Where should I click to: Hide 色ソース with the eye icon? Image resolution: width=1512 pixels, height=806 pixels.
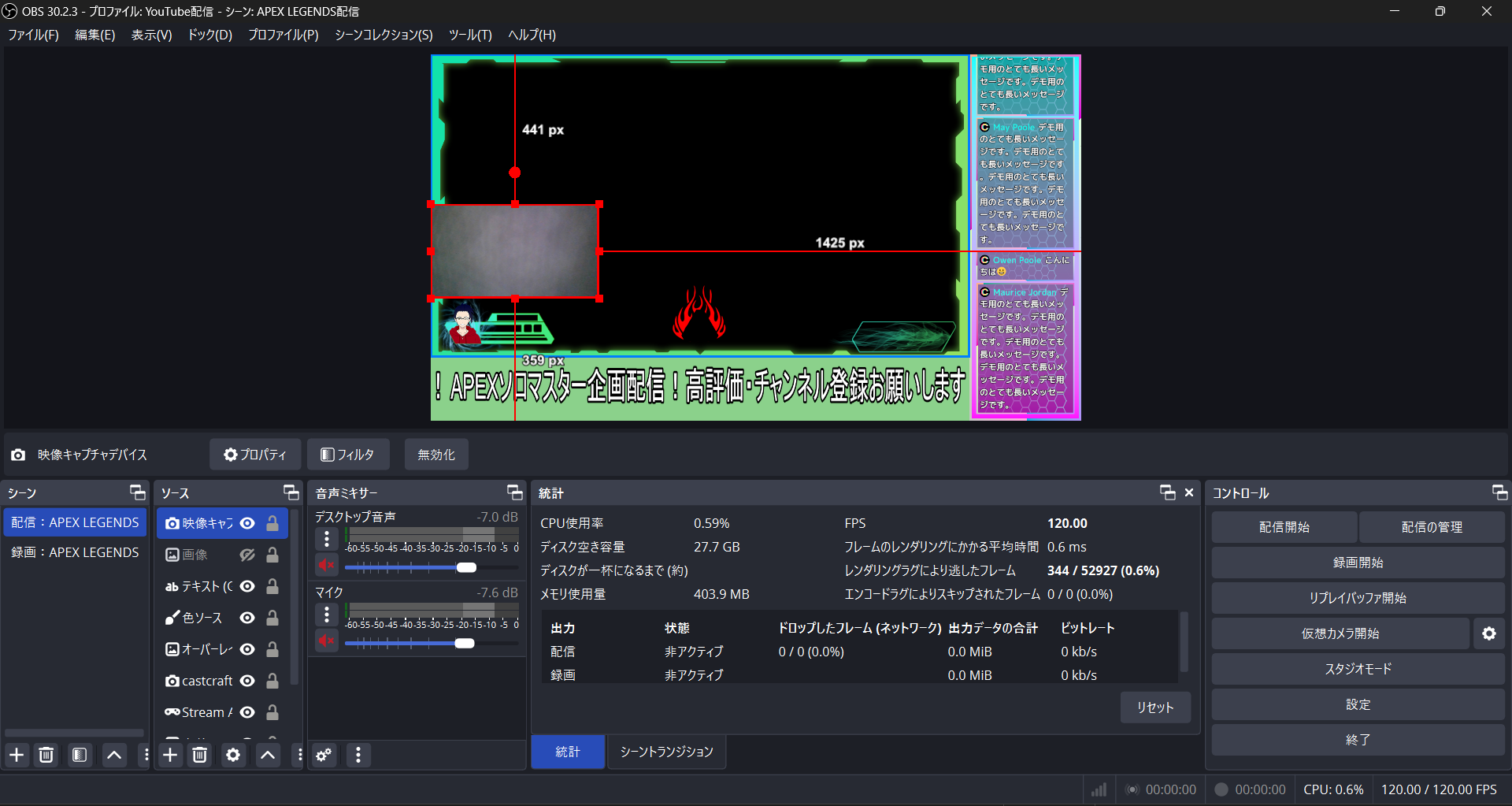(247, 618)
